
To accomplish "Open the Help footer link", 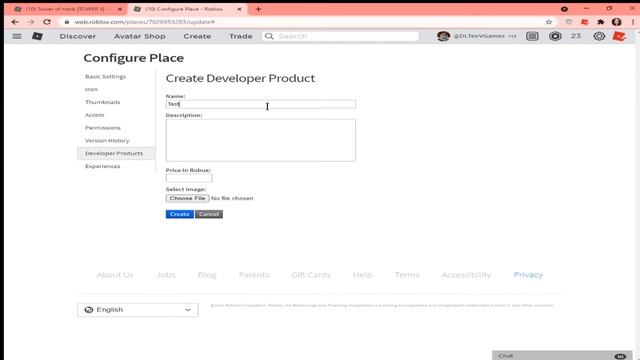I will (x=362, y=275).
